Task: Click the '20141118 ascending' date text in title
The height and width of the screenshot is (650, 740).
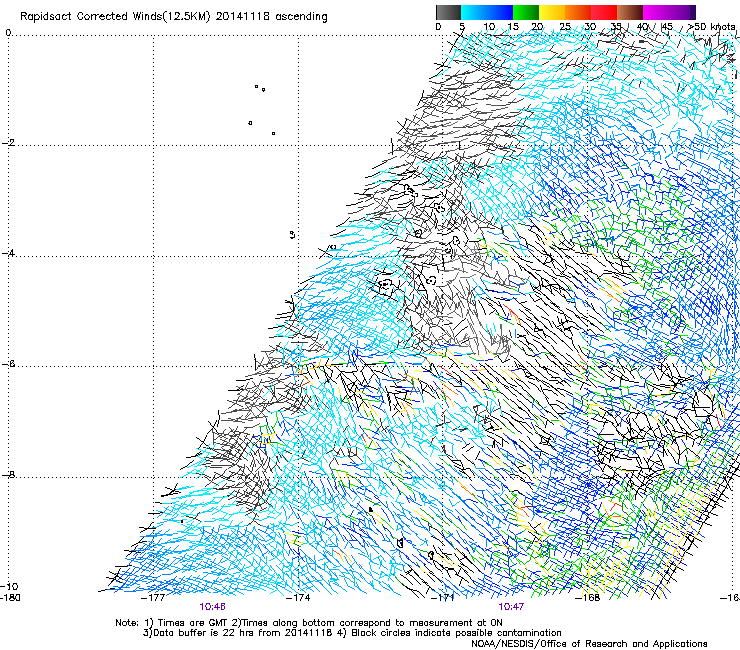Action: click(271, 16)
